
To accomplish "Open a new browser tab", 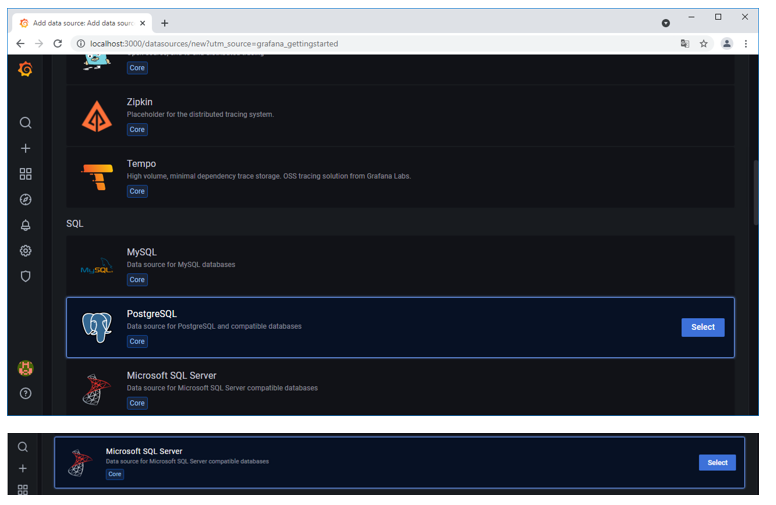I will coord(165,23).
